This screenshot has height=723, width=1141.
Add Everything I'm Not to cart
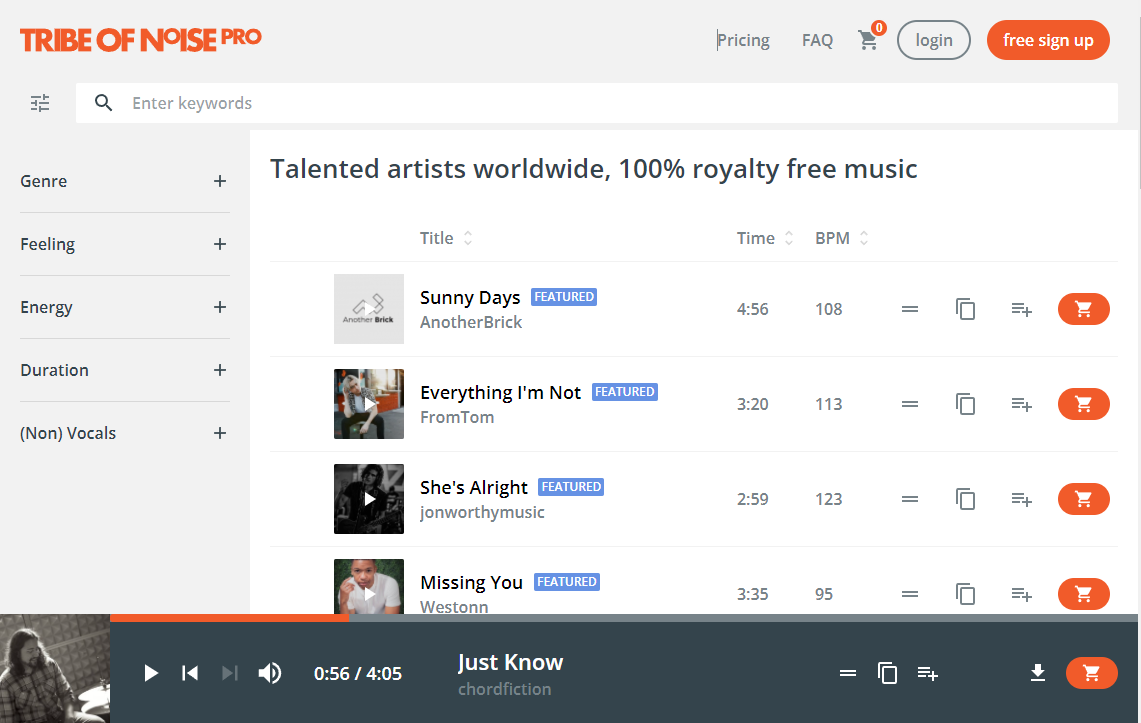coord(1084,404)
